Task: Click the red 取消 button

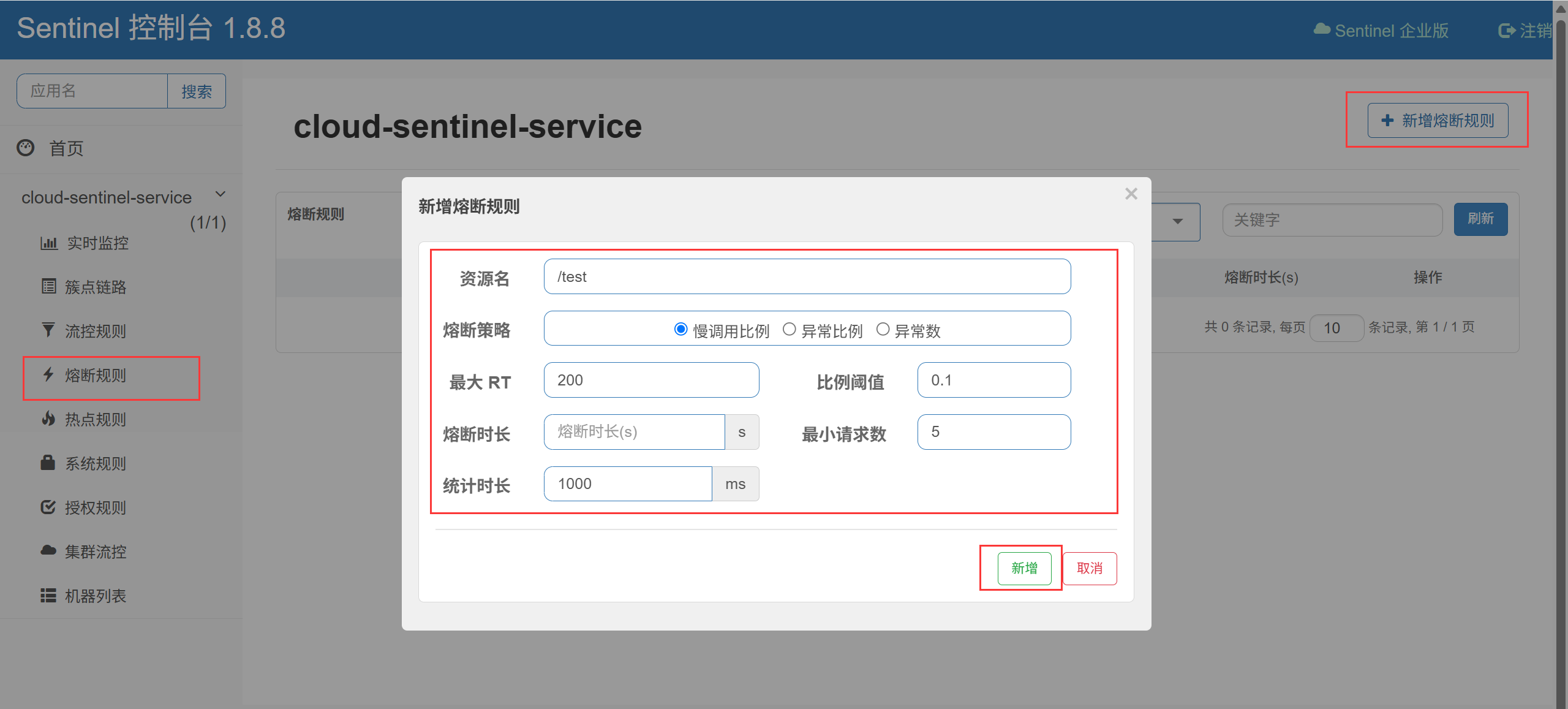Action: click(1090, 568)
